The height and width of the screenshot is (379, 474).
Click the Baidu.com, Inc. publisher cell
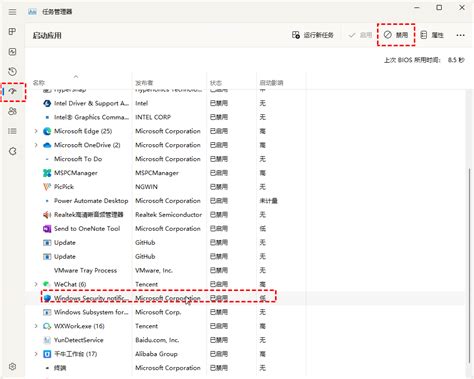(157, 340)
